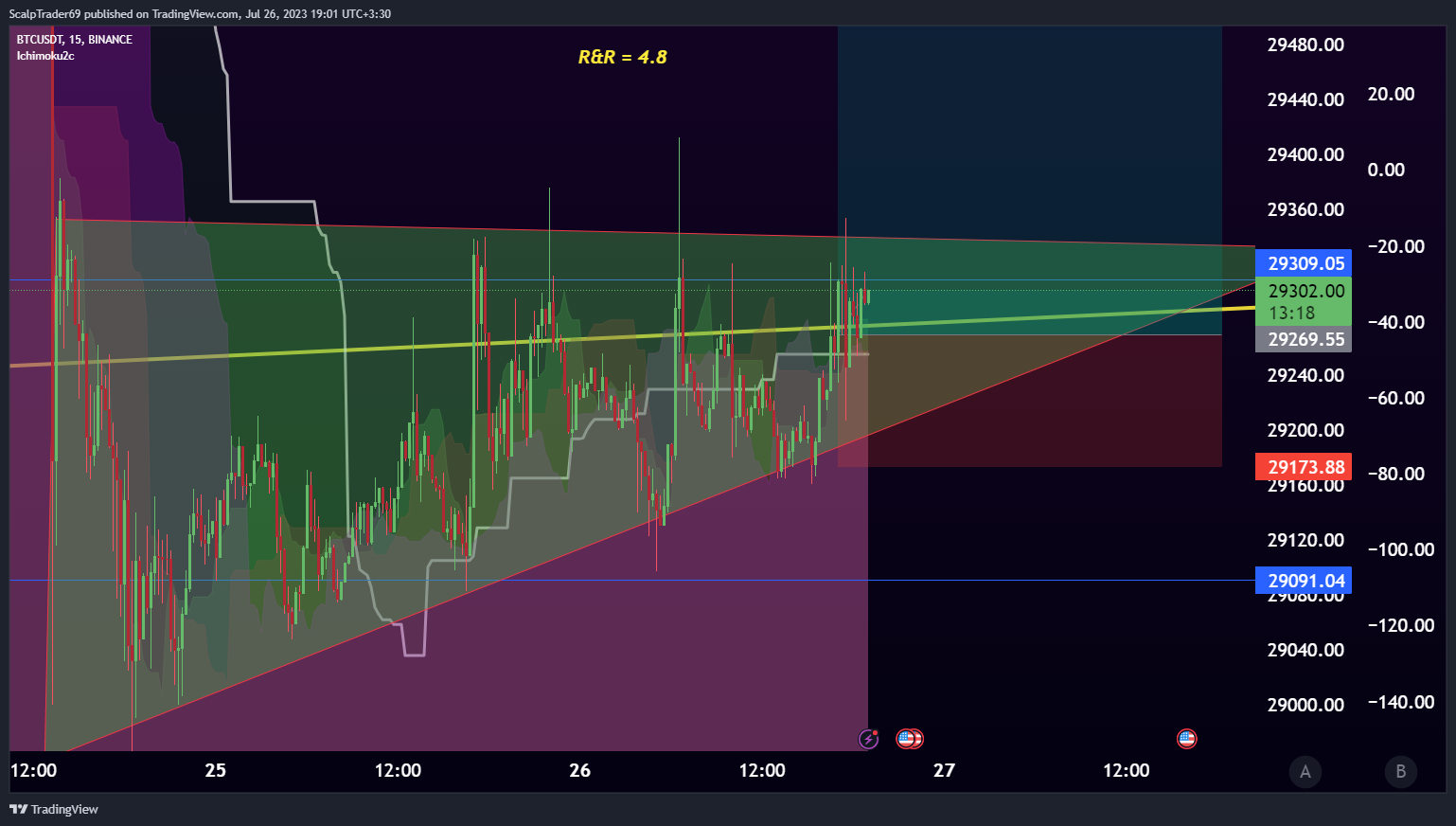Click the 0.00 secondary scale label
This screenshot has width=1456, height=826.
pos(1386,170)
